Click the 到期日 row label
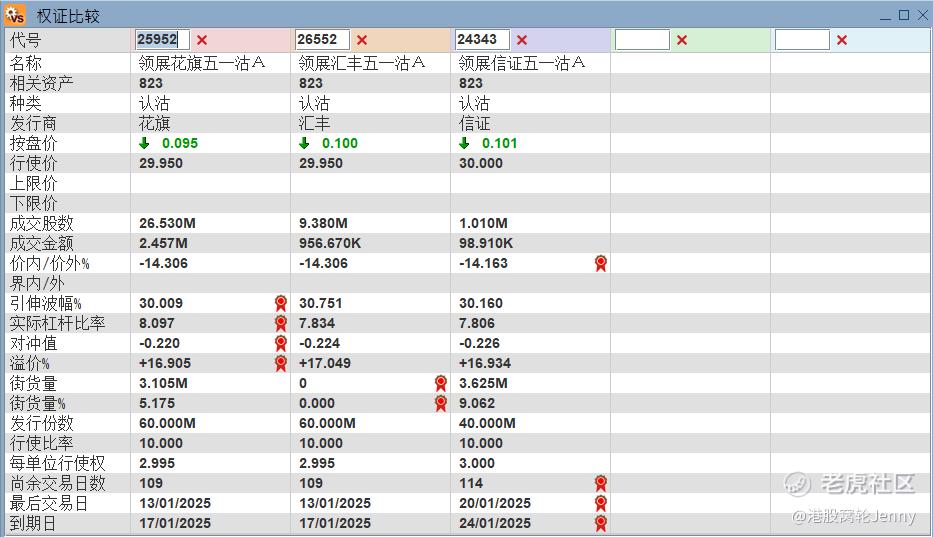933x537 pixels. (33, 523)
